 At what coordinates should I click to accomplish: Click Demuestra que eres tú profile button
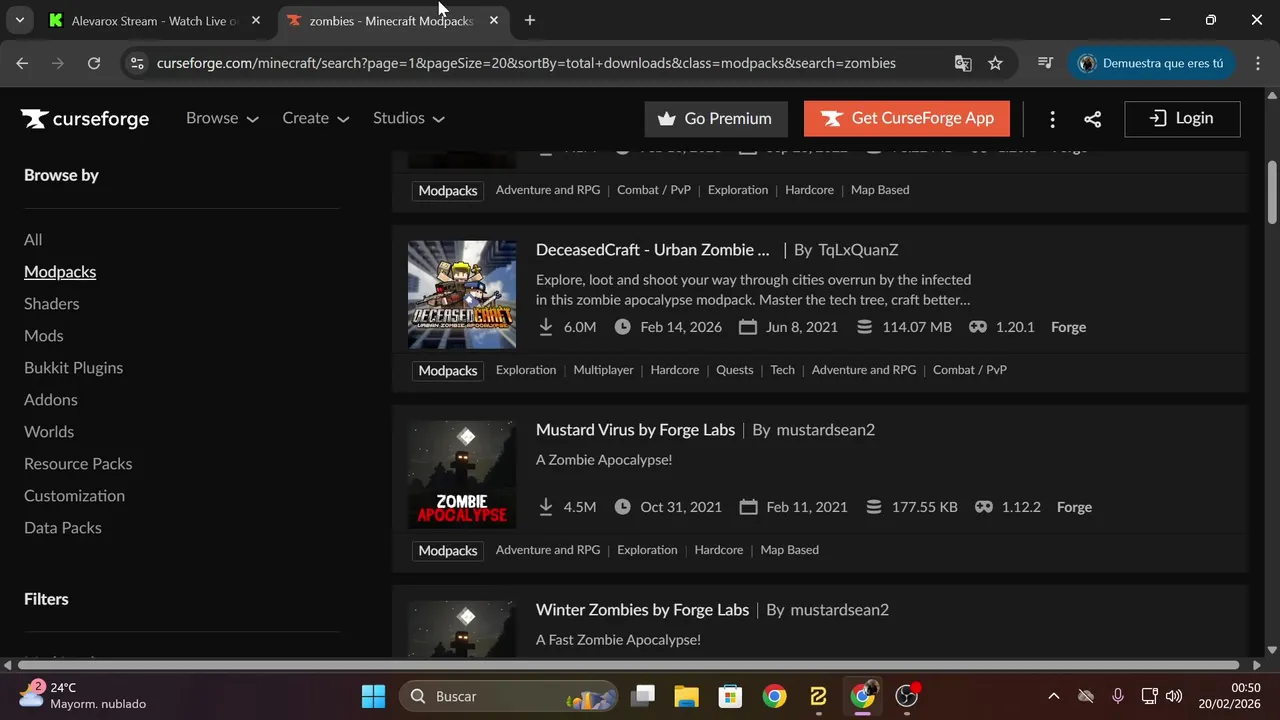[x=1150, y=63]
